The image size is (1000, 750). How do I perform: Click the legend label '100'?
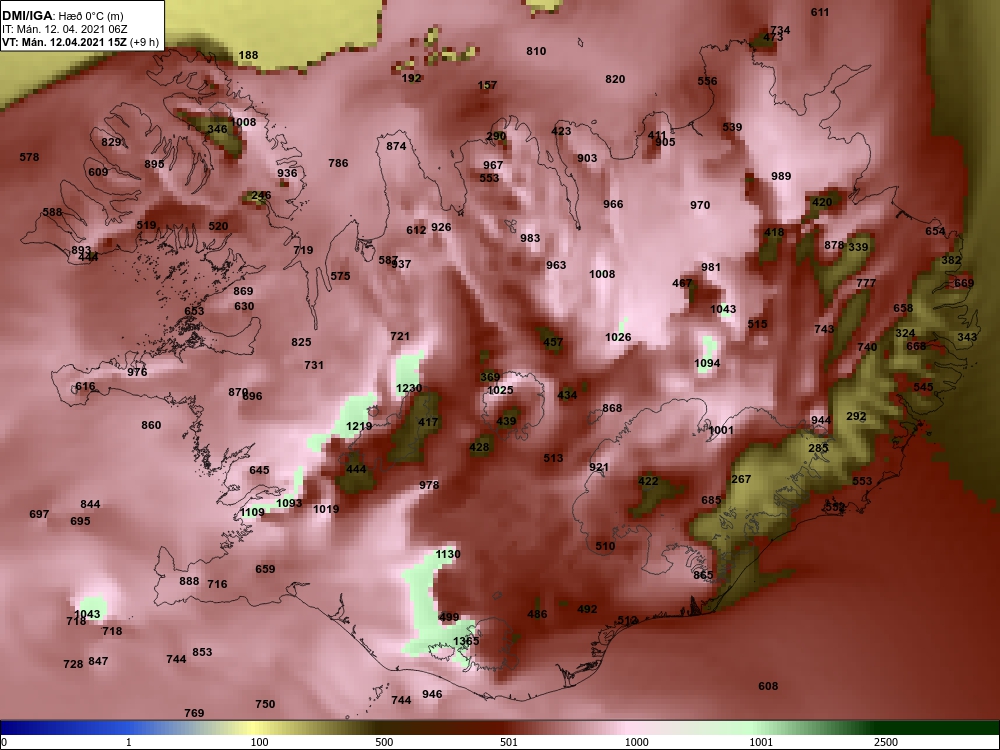click(x=259, y=742)
